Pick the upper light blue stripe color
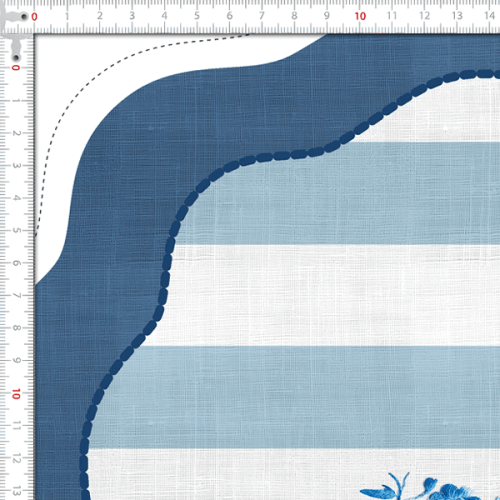 pyautogui.click(x=333, y=193)
